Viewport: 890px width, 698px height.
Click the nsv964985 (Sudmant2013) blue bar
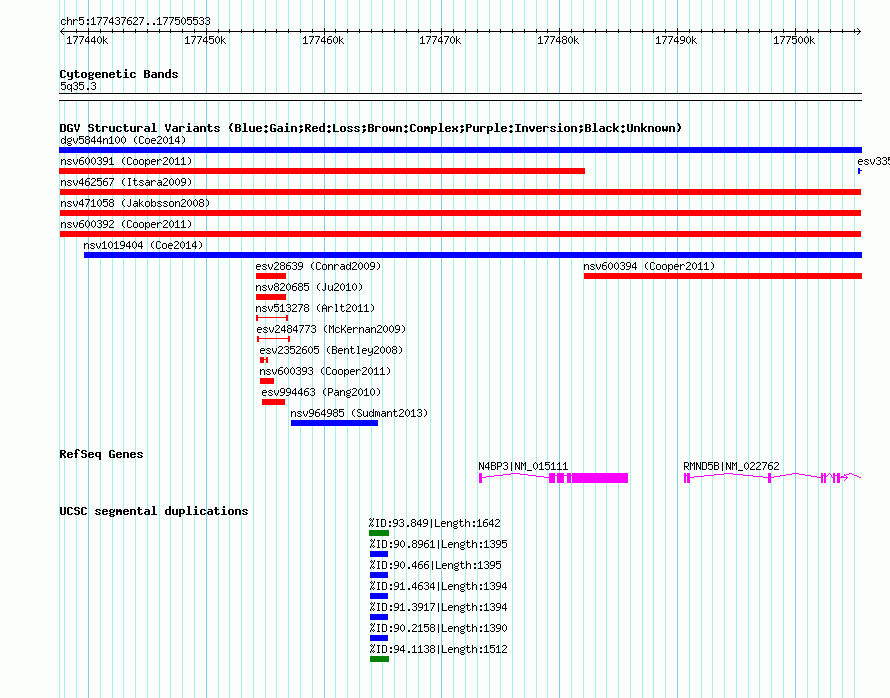[x=334, y=423]
